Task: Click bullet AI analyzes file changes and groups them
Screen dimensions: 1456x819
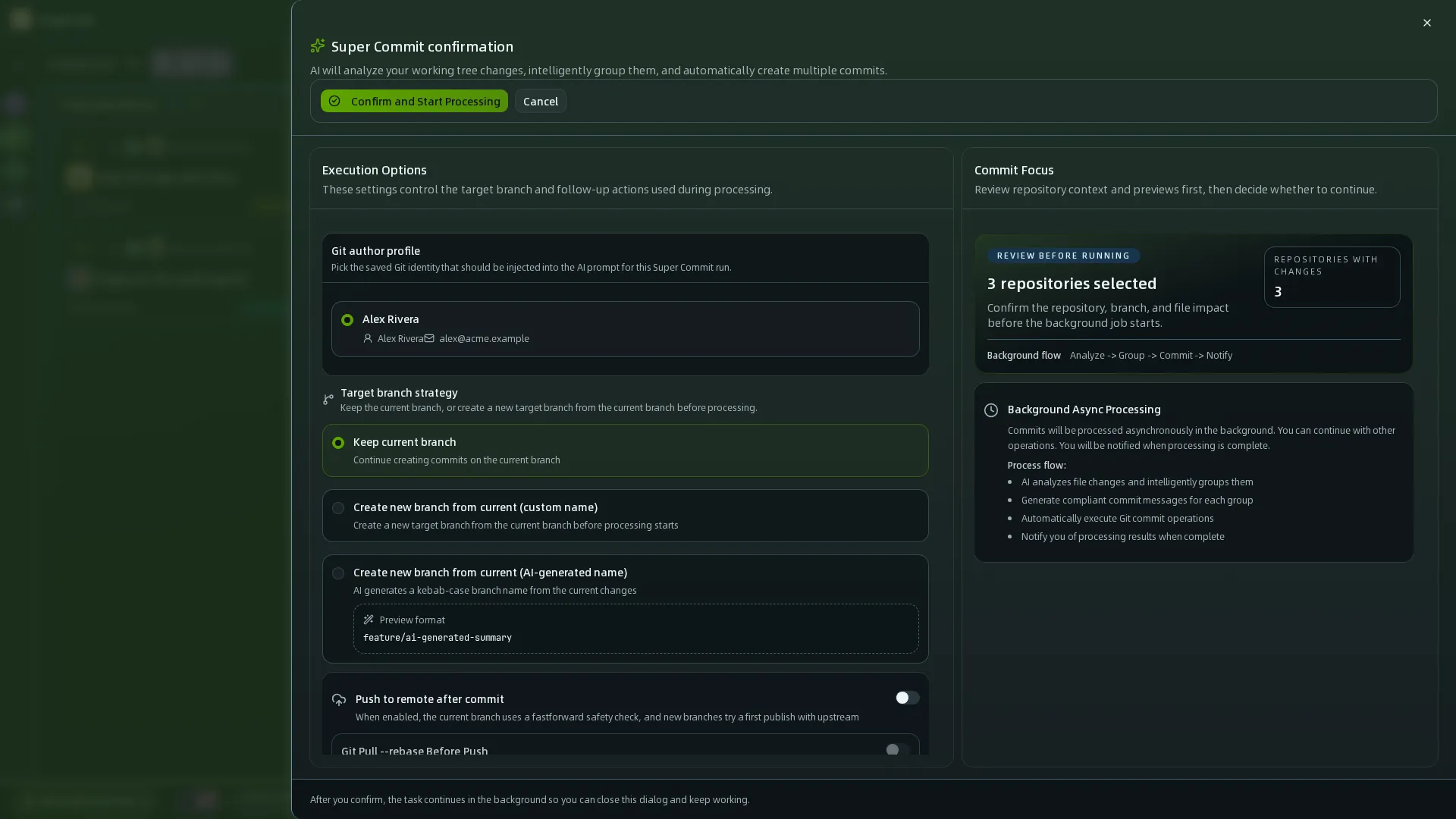Action: tap(1137, 482)
